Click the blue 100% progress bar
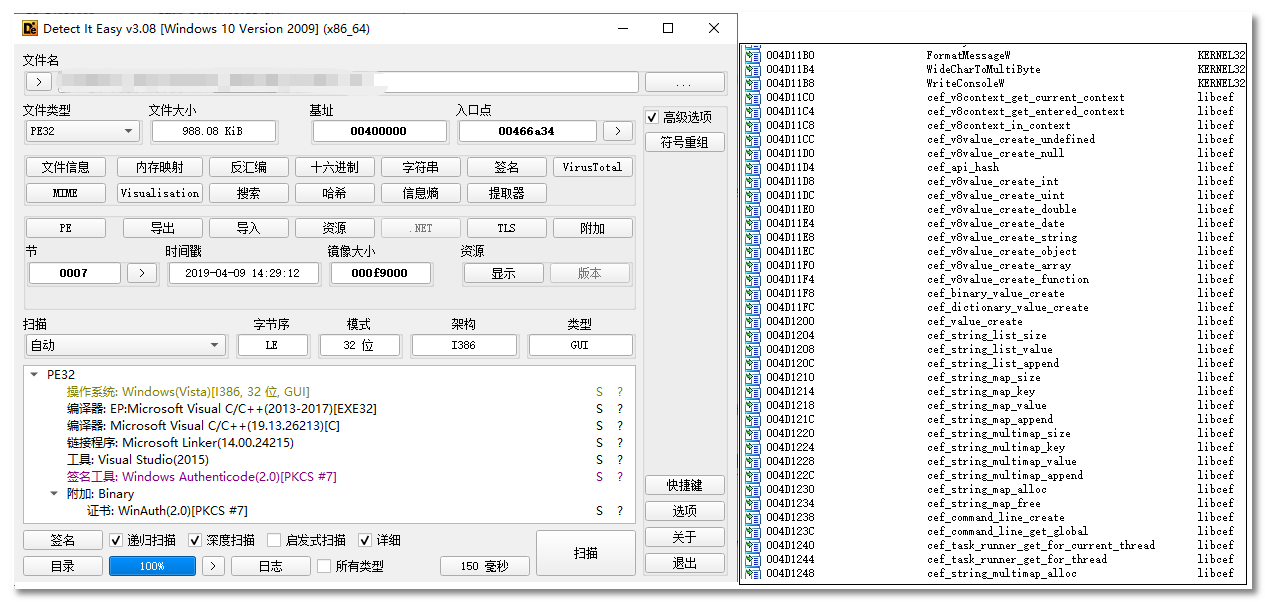The image size is (1265, 602). pos(152,566)
